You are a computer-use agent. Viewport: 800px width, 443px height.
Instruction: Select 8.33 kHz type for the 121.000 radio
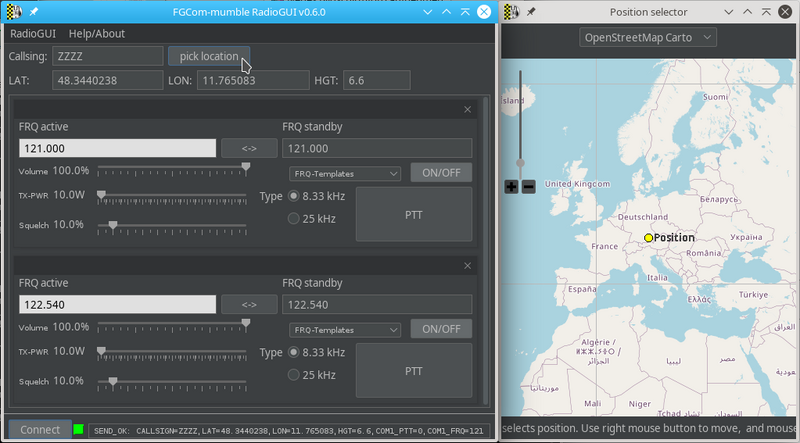[x=293, y=196]
